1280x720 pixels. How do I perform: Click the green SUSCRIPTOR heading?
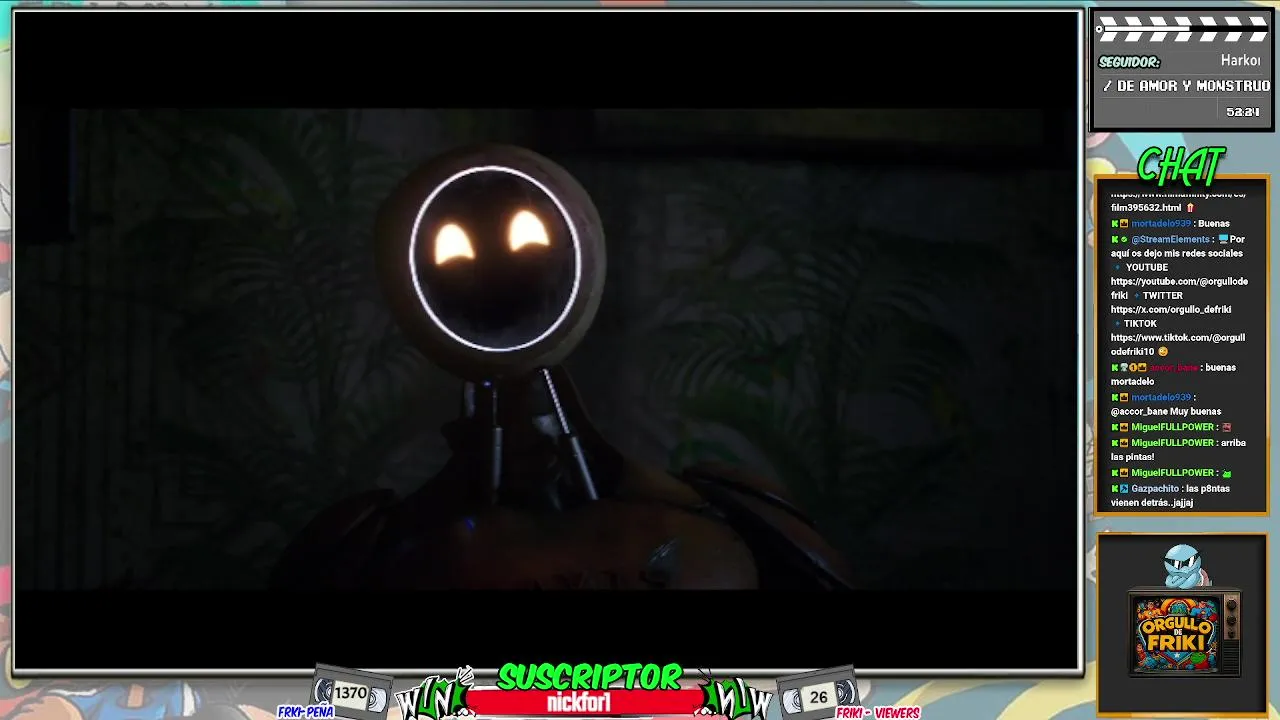[x=590, y=677]
